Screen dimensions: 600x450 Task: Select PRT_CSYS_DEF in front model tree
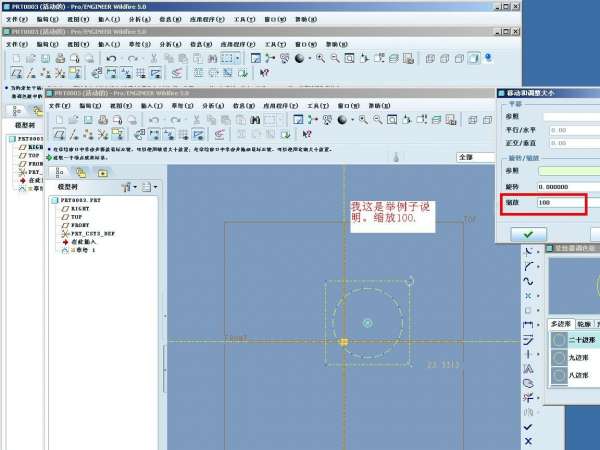tap(88, 233)
